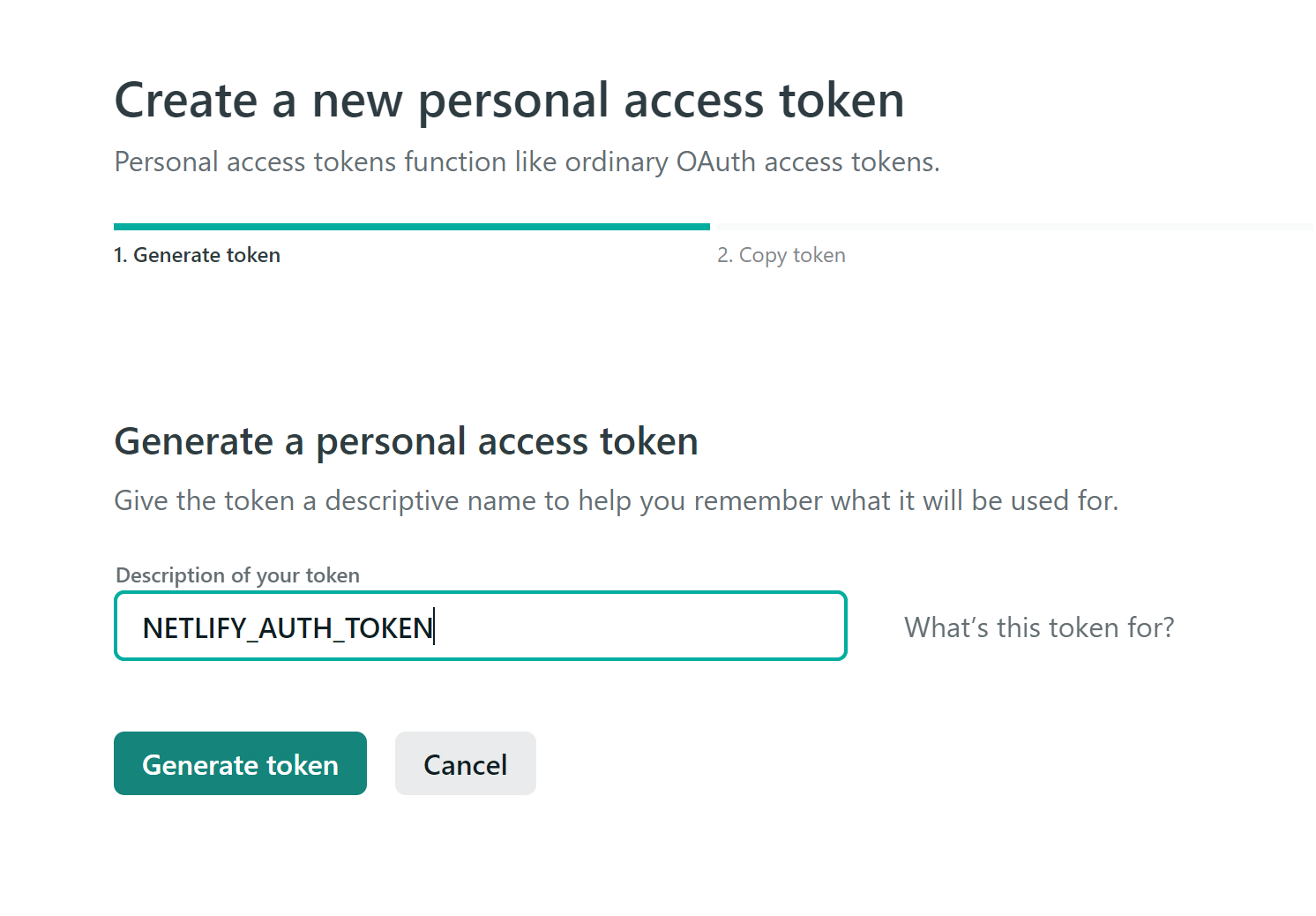Click empty space inside the description field
This screenshot has height=916, width=1316.
coord(635,627)
